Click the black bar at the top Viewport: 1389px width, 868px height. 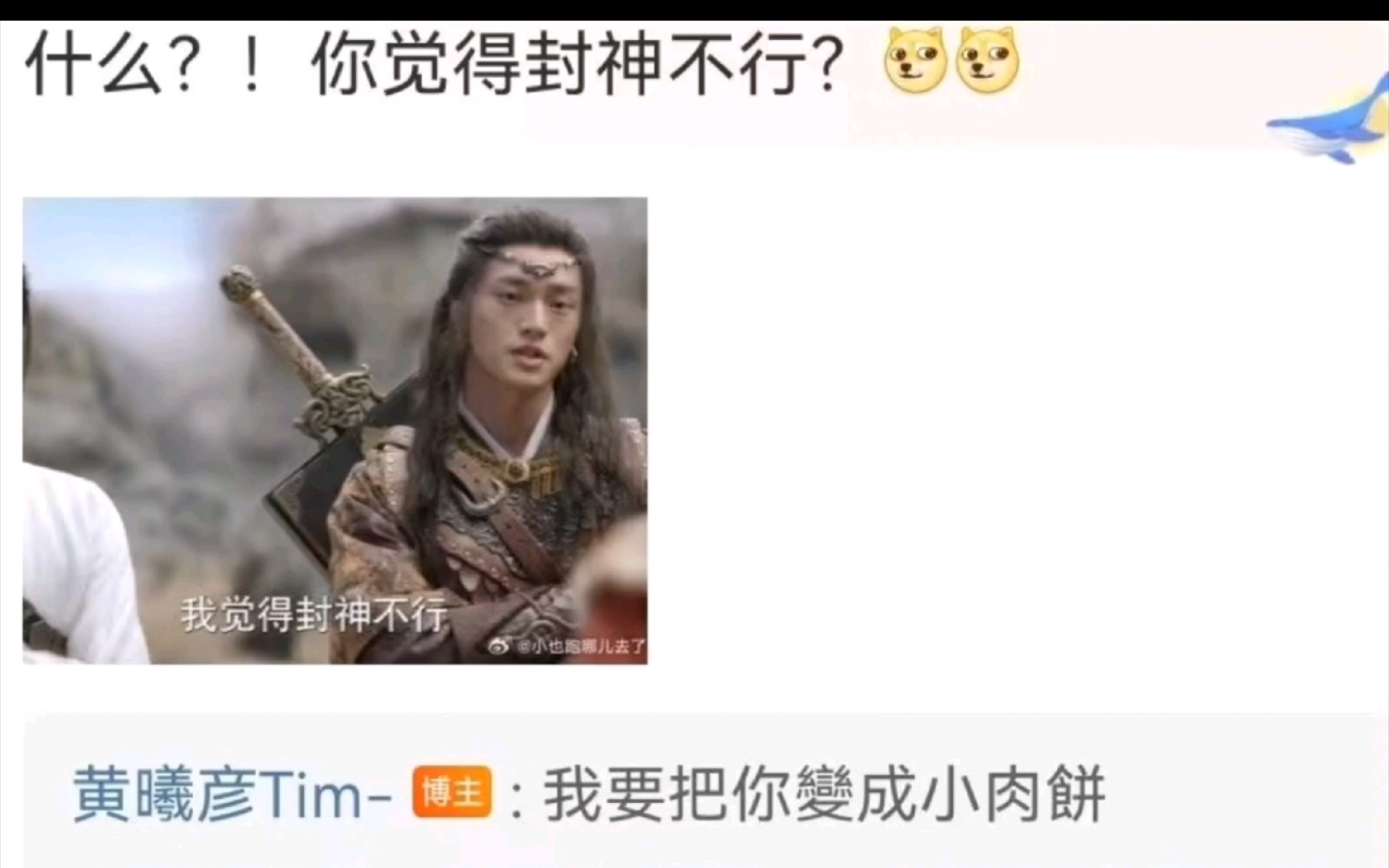tap(694, 10)
